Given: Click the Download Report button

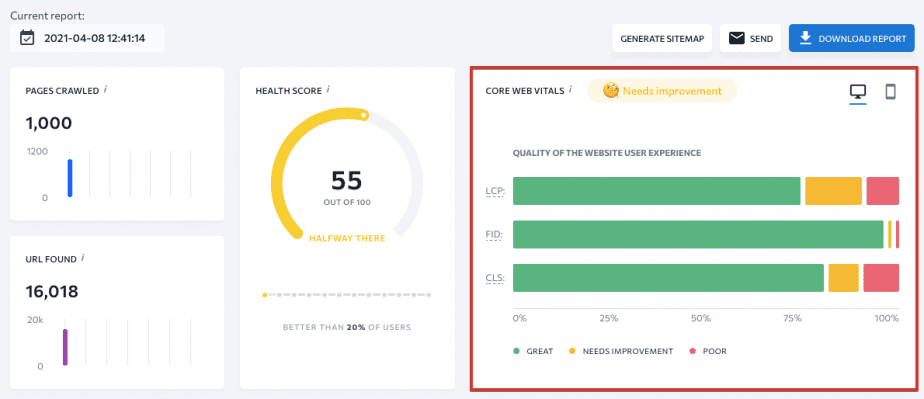Looking at the screenshot, I should click(x=852, y=38).
